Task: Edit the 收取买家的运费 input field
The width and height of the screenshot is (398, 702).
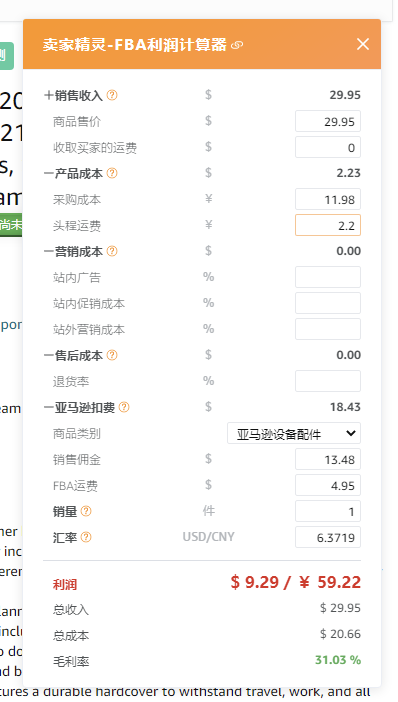Action: 328,147
